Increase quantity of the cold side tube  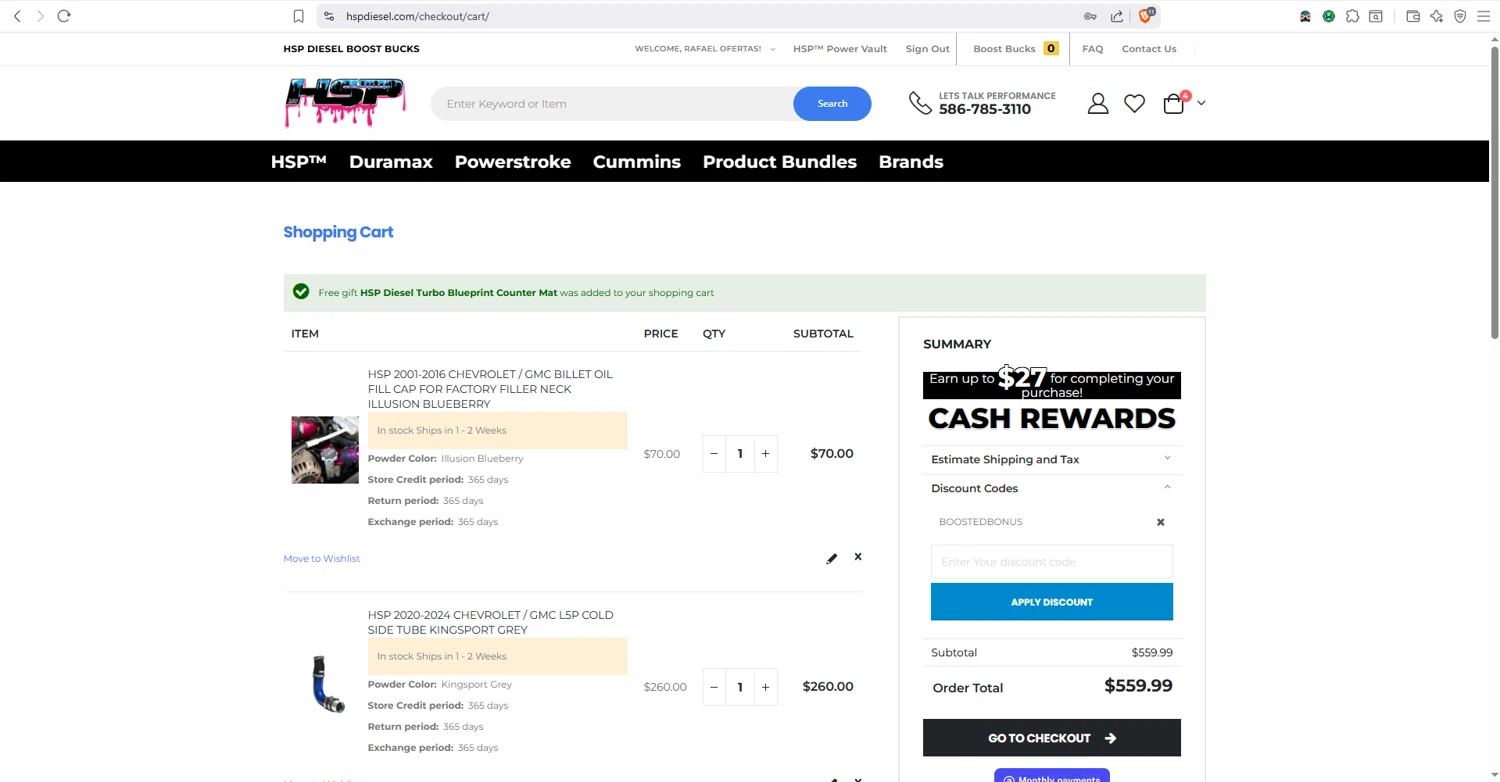pos(766,687)
